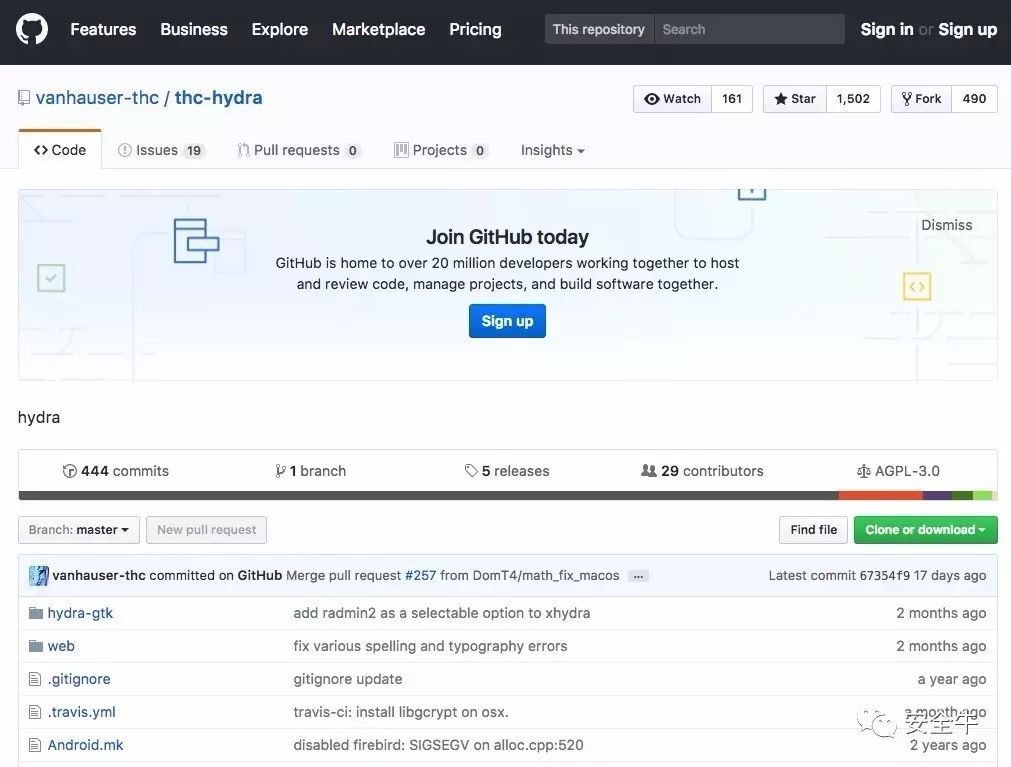Viewport: 1011px width, 767px height.
Task: Switch to the Pull requests tab
Action: coord(298,150)
